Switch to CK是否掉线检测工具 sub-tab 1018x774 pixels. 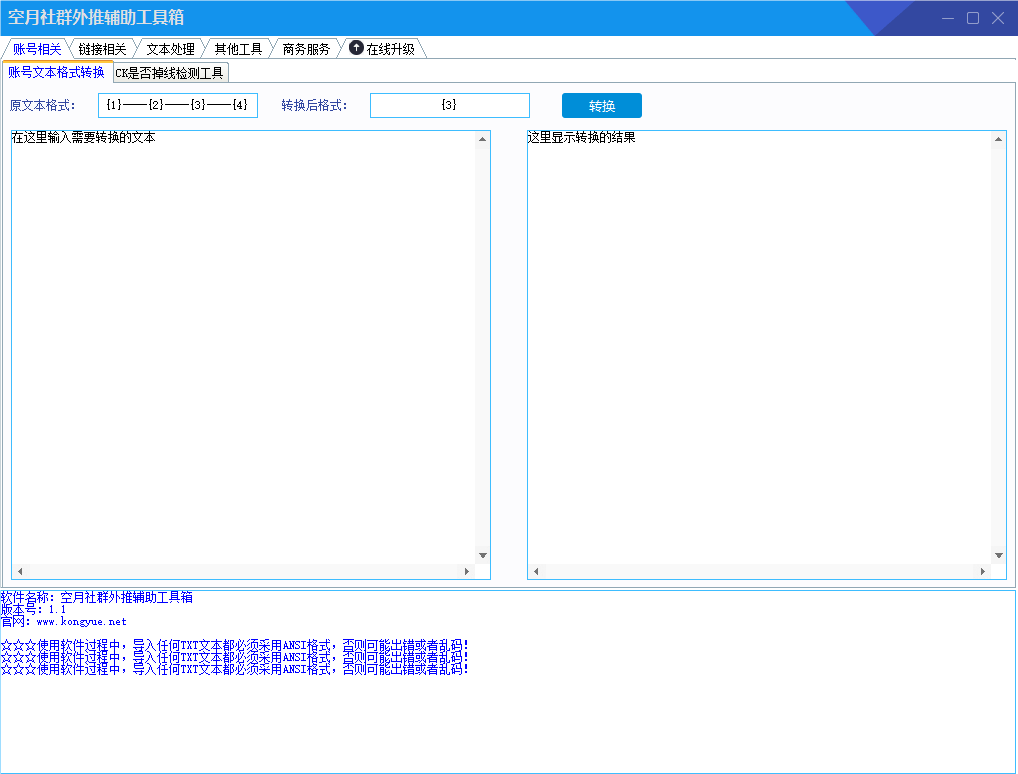coord(169,73)
